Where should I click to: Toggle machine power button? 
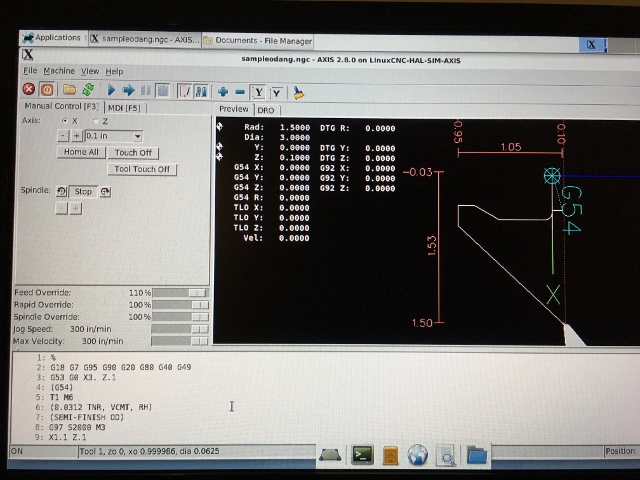tap(47, 89)
